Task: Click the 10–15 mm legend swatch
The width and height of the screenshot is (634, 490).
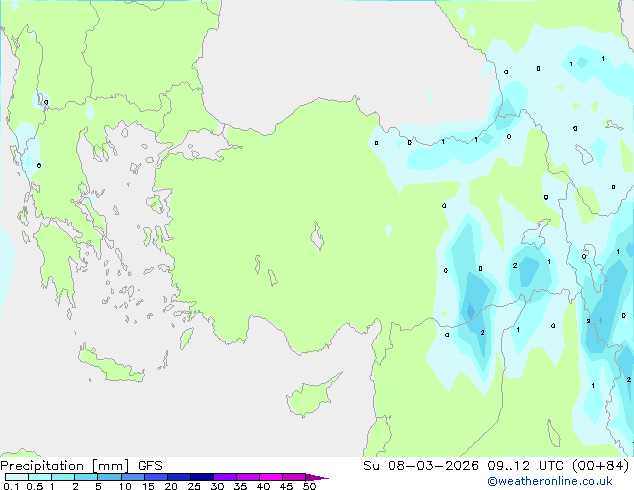Action: (132, 477)
